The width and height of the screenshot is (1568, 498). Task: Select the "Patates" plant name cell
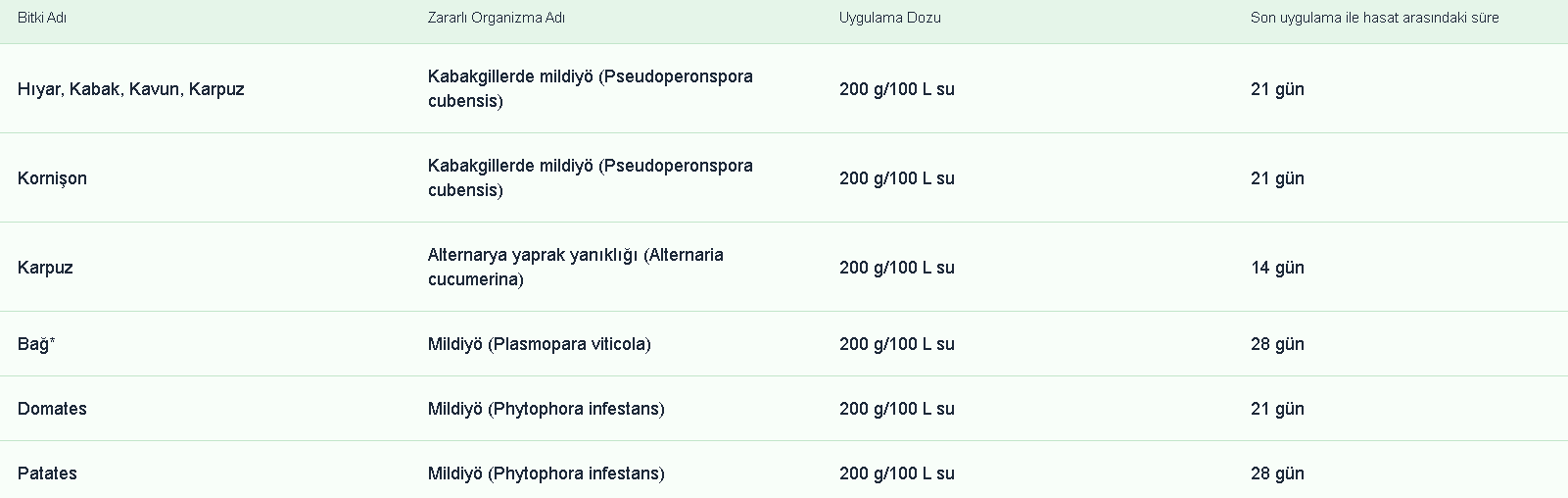coord(47,473)
